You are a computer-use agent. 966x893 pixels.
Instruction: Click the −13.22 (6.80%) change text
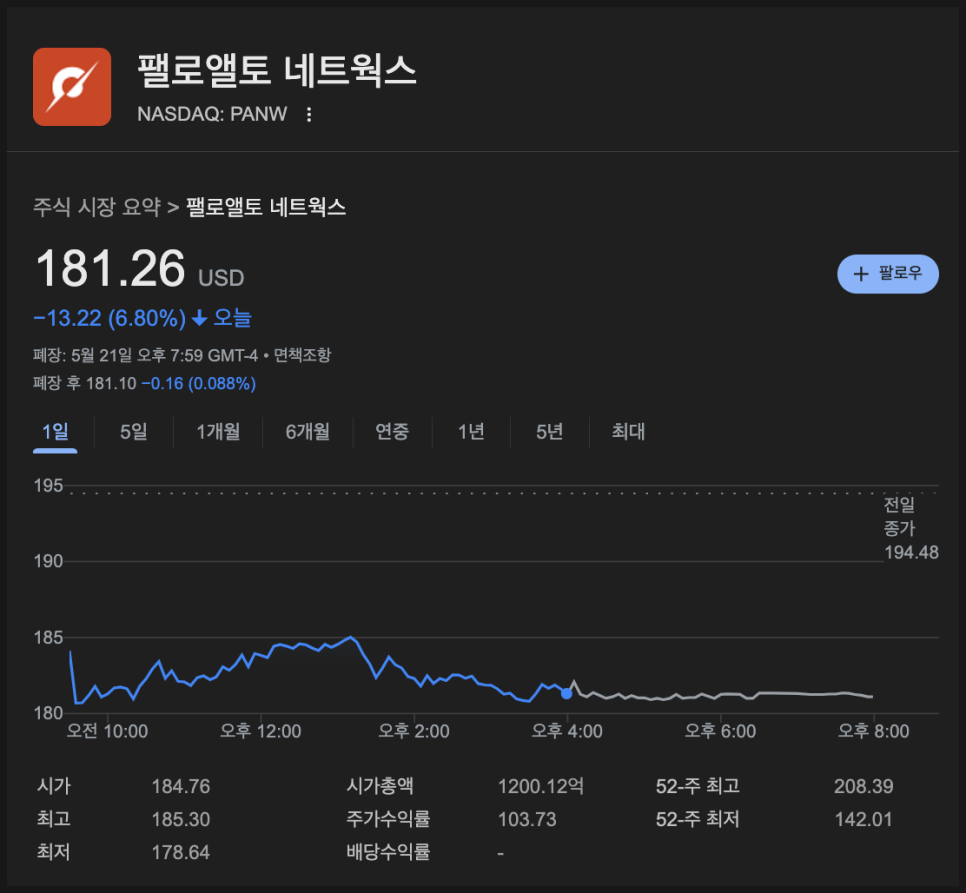click(110, 318)
